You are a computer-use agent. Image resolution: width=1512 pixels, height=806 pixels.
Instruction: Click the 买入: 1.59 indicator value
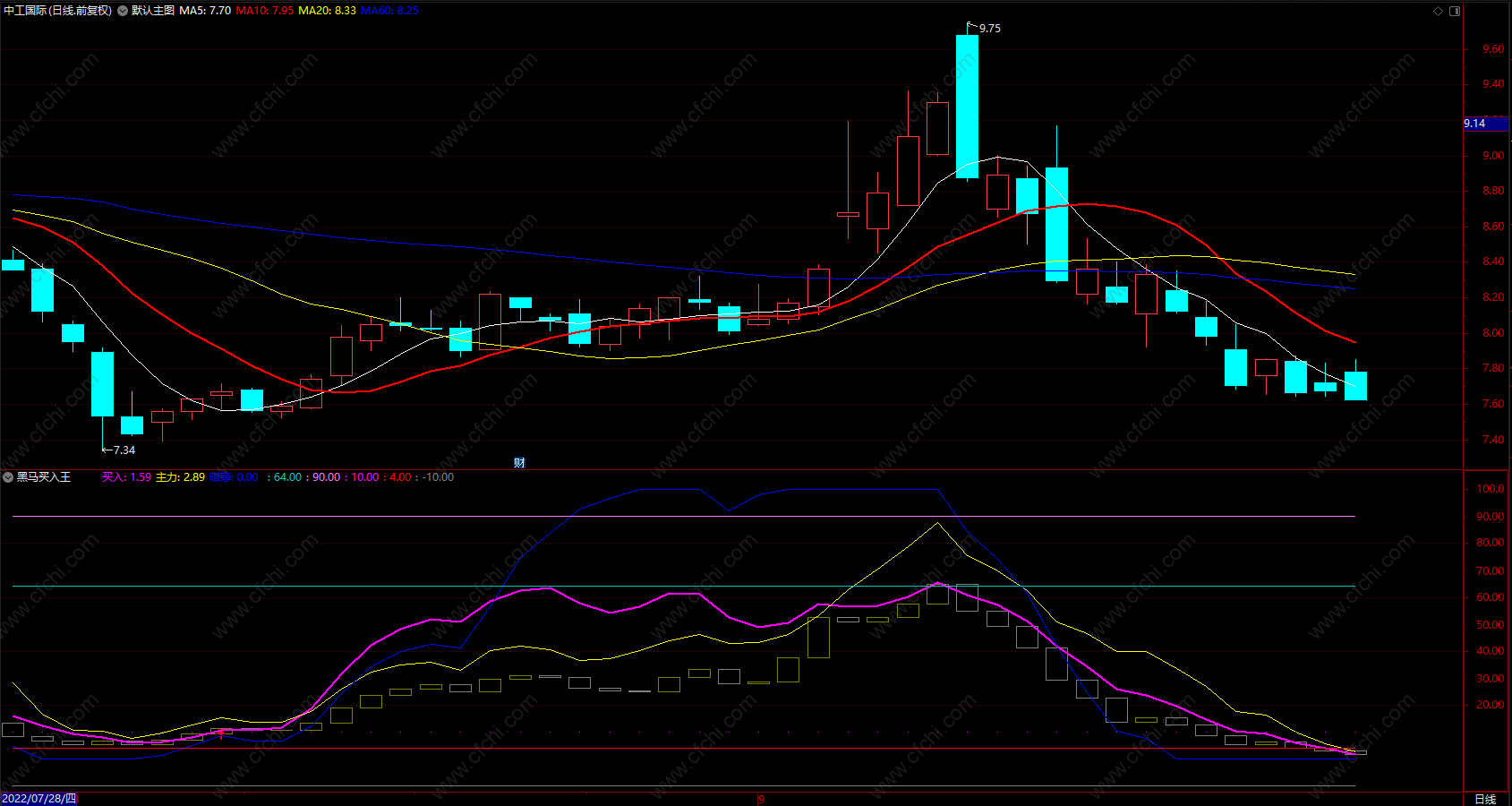point(126,477)
